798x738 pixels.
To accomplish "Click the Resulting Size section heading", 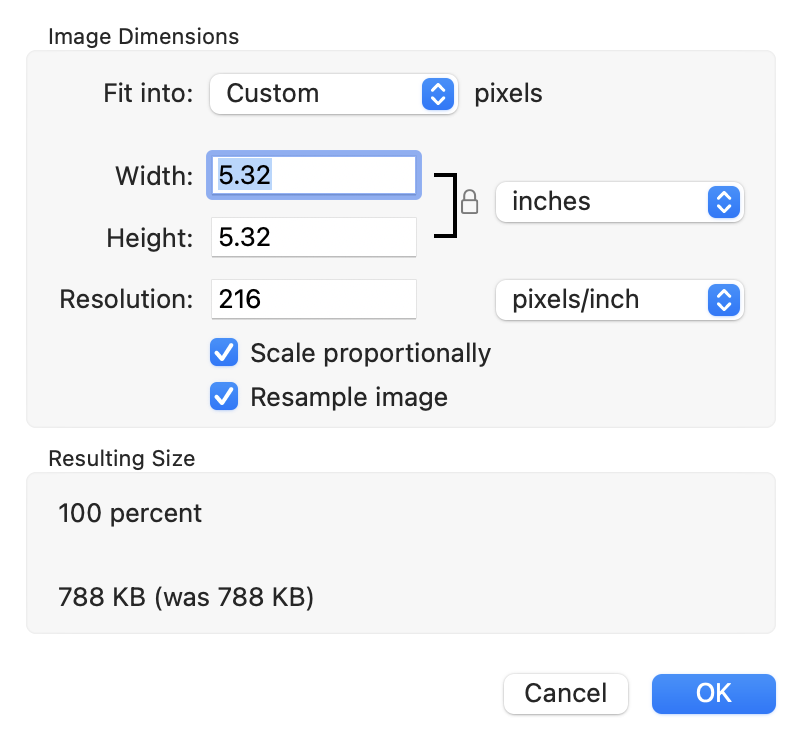I will coord(121,459).
